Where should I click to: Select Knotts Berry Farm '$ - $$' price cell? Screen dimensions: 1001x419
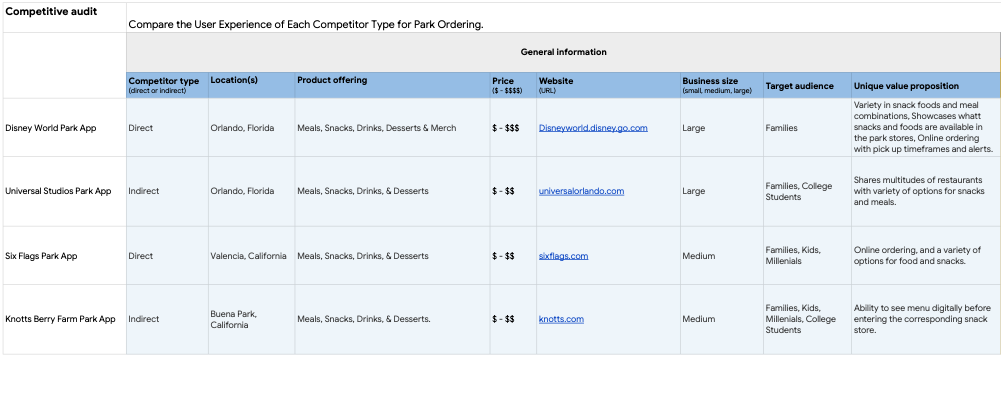(513, 319)
